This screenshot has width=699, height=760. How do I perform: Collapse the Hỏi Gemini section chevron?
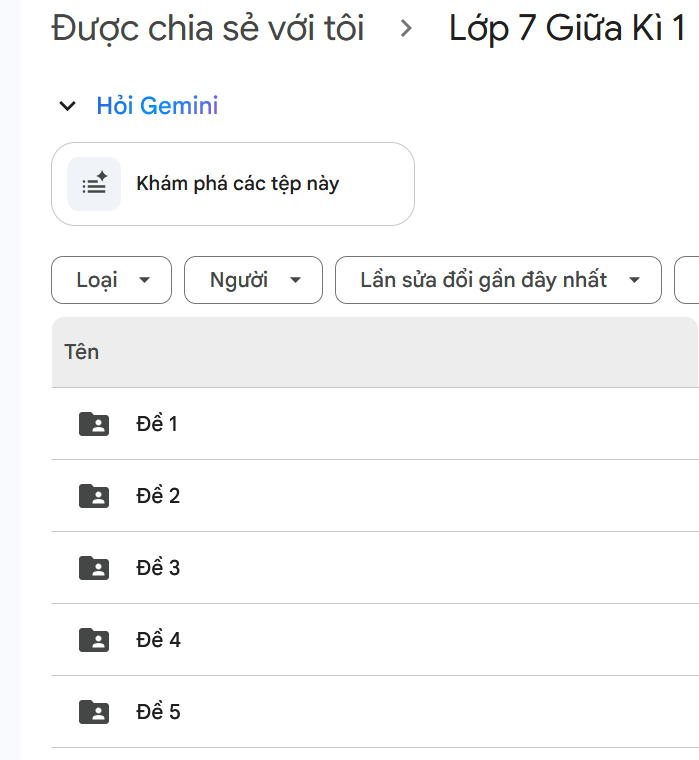(x=67, y=106)
